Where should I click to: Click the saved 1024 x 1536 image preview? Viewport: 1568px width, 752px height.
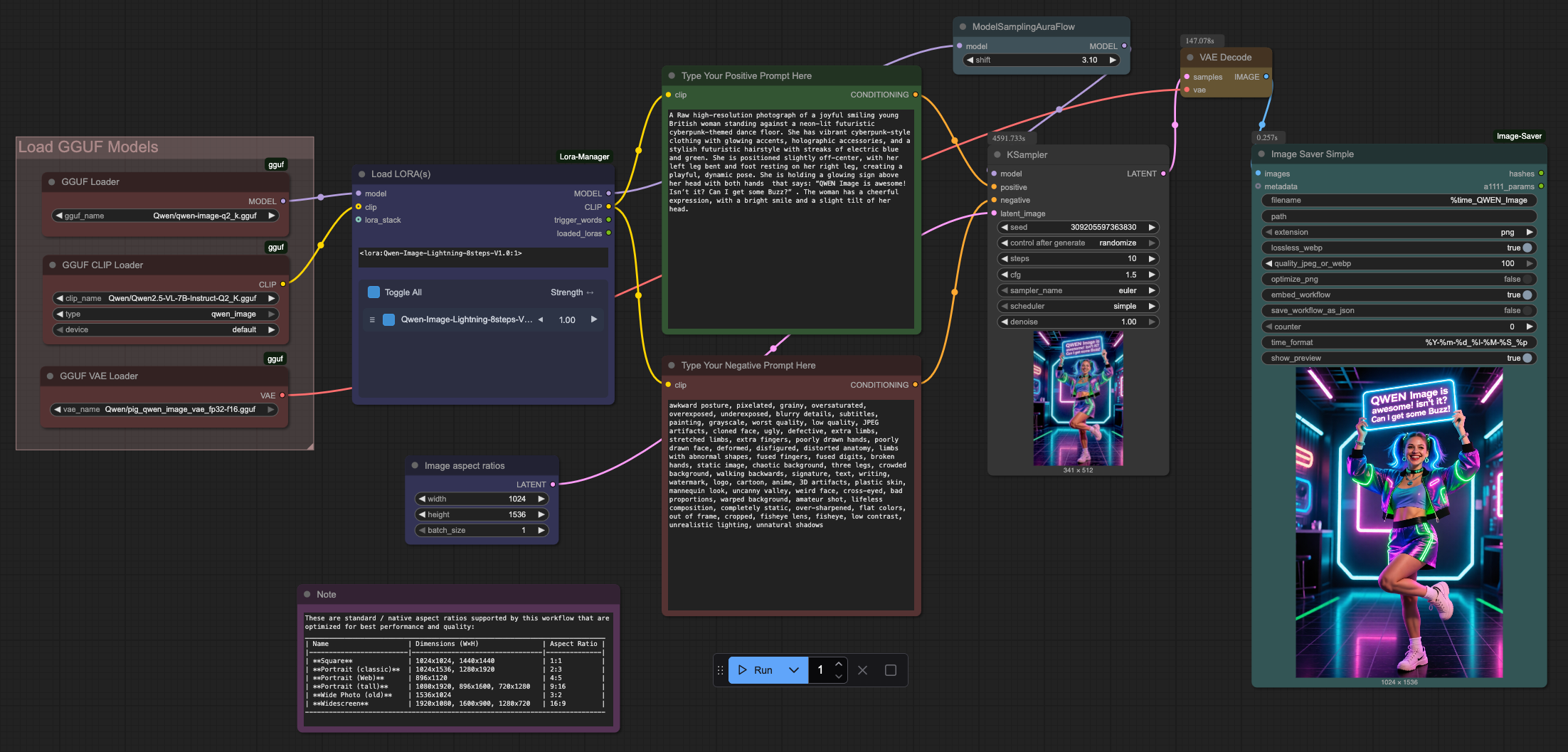tap(1399, 522)
